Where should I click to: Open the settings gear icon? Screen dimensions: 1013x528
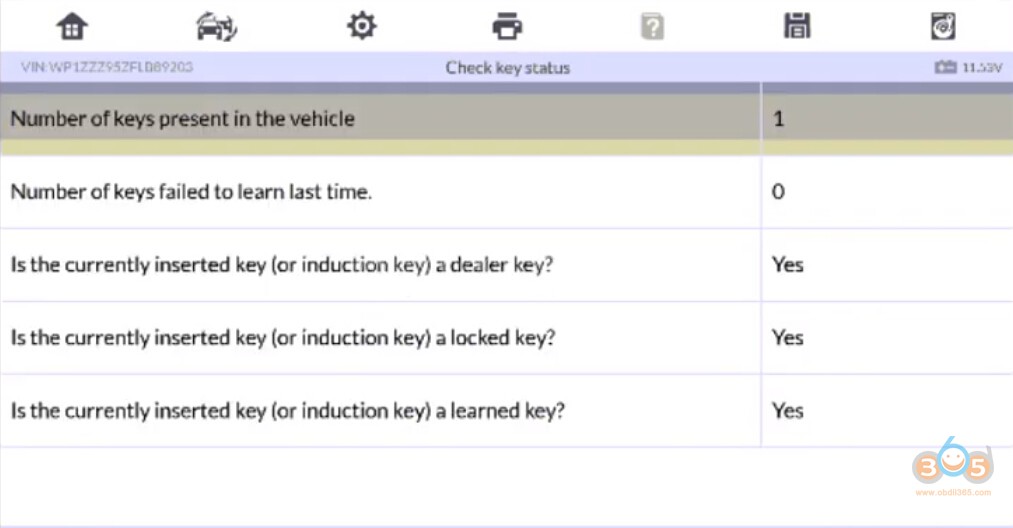click(x=361, y=26)
